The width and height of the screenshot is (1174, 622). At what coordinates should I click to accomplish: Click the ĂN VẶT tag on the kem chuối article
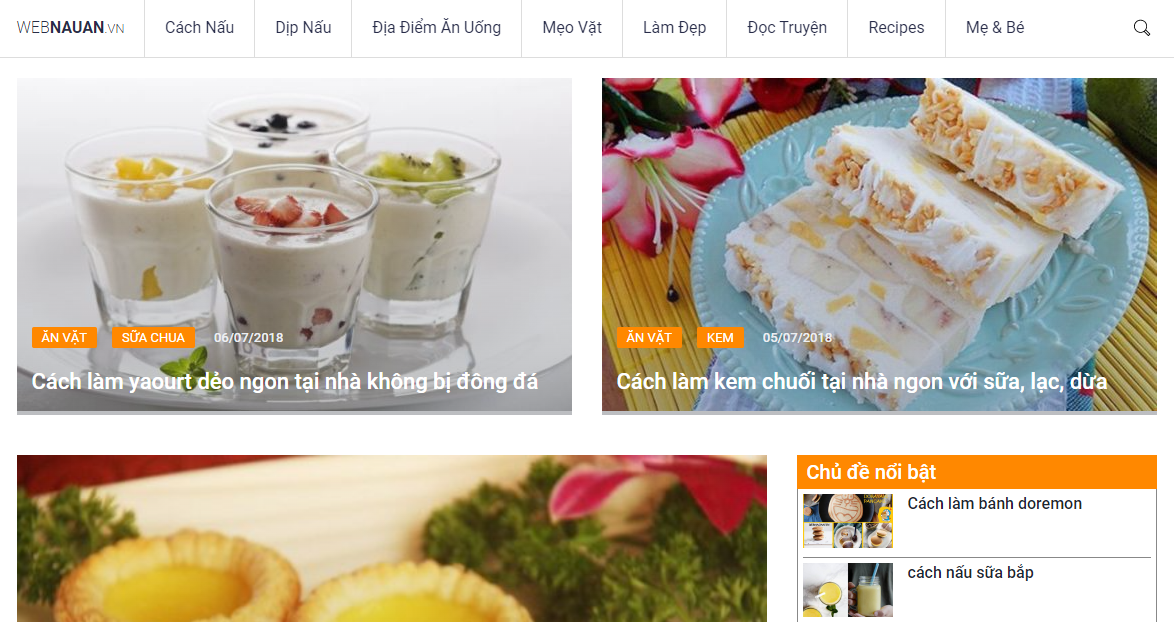click(649, 338)
